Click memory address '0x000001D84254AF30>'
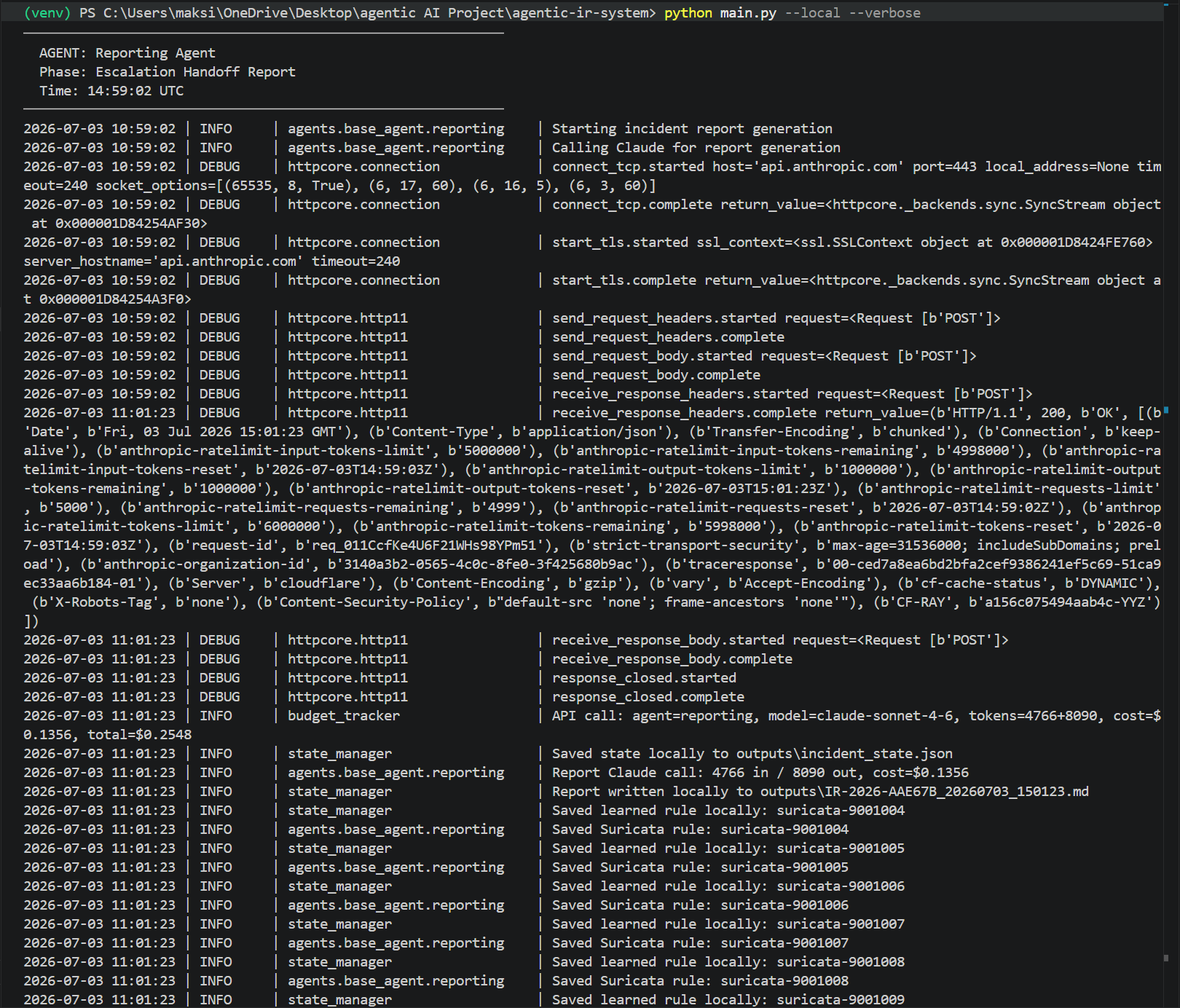Viewport: 1180px width, 1008px height. click(132, 224)
